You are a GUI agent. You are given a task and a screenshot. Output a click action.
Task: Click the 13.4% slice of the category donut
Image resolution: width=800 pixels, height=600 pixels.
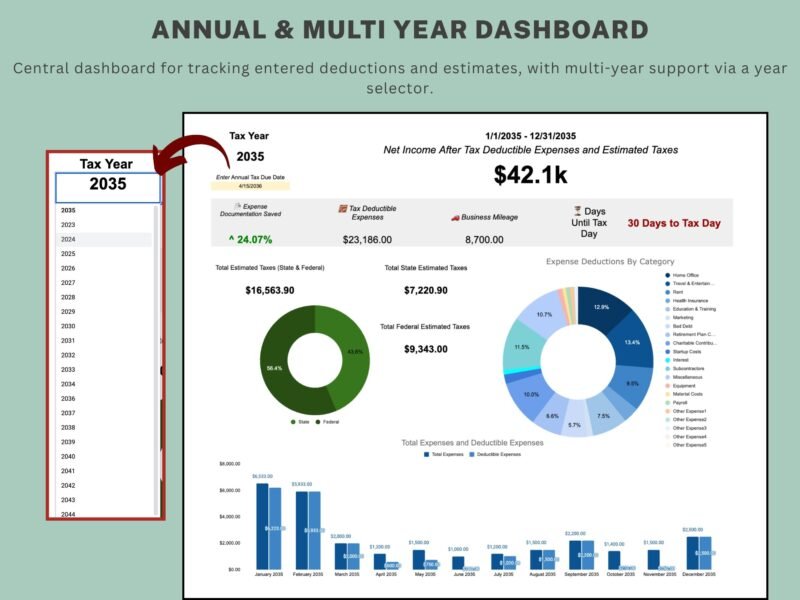[632, 342]
